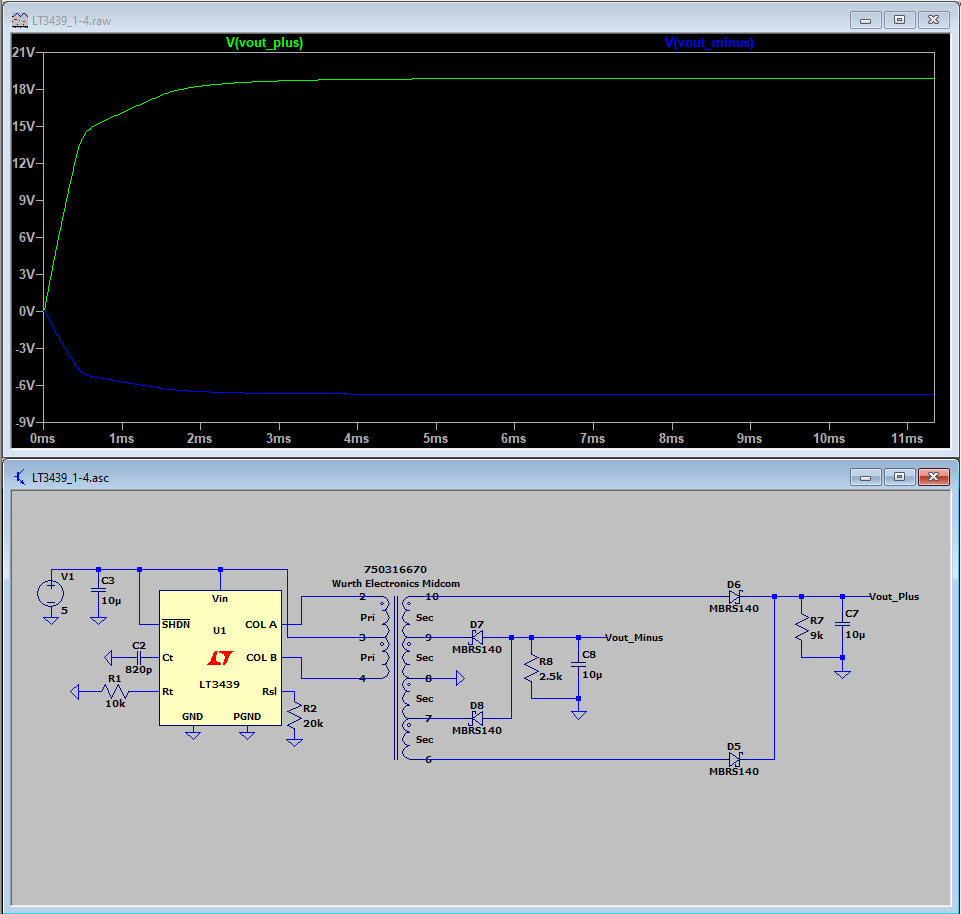Select diode D6 MBRS140 symbol

734,596
